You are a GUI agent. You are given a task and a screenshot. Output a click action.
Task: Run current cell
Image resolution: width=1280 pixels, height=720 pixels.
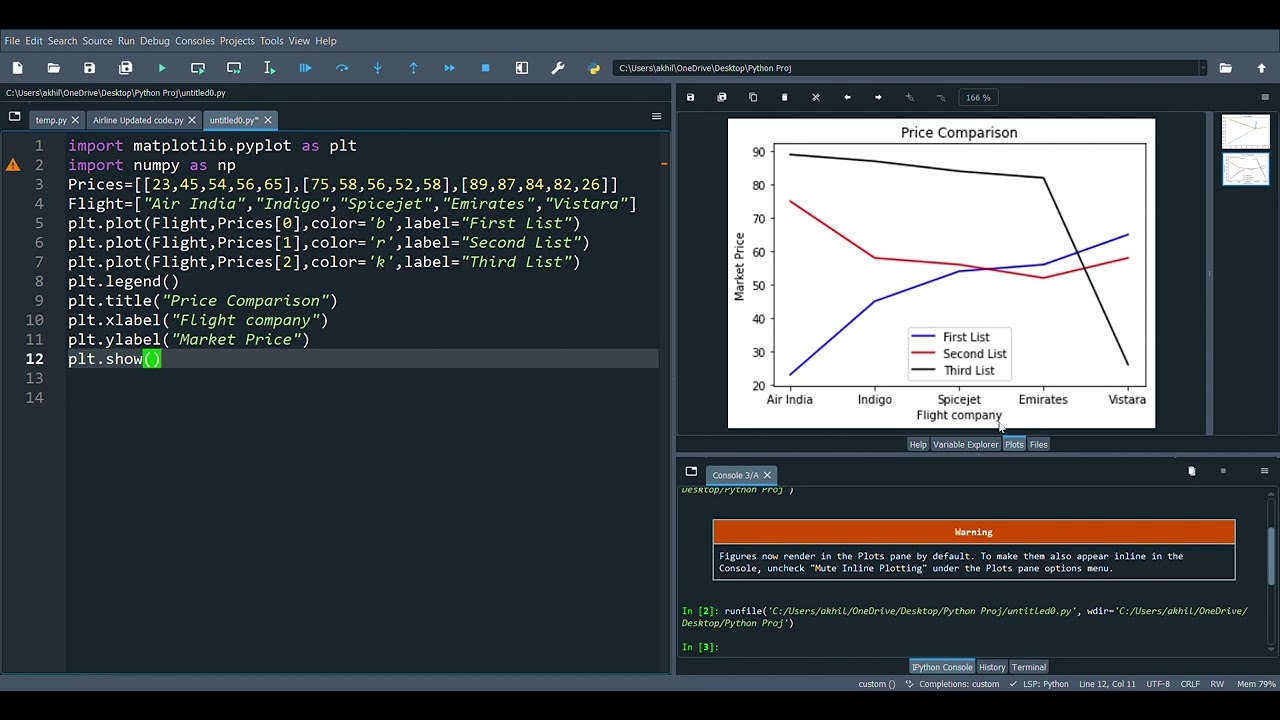198,68
